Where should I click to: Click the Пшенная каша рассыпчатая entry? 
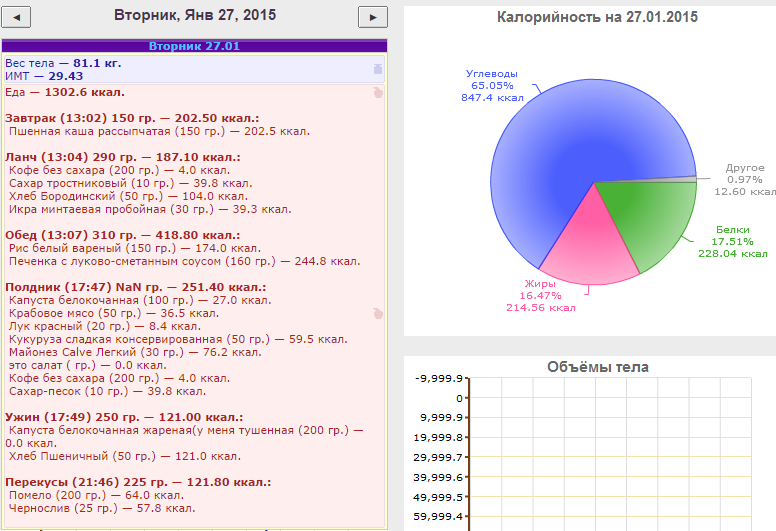[x=159, y=132]
